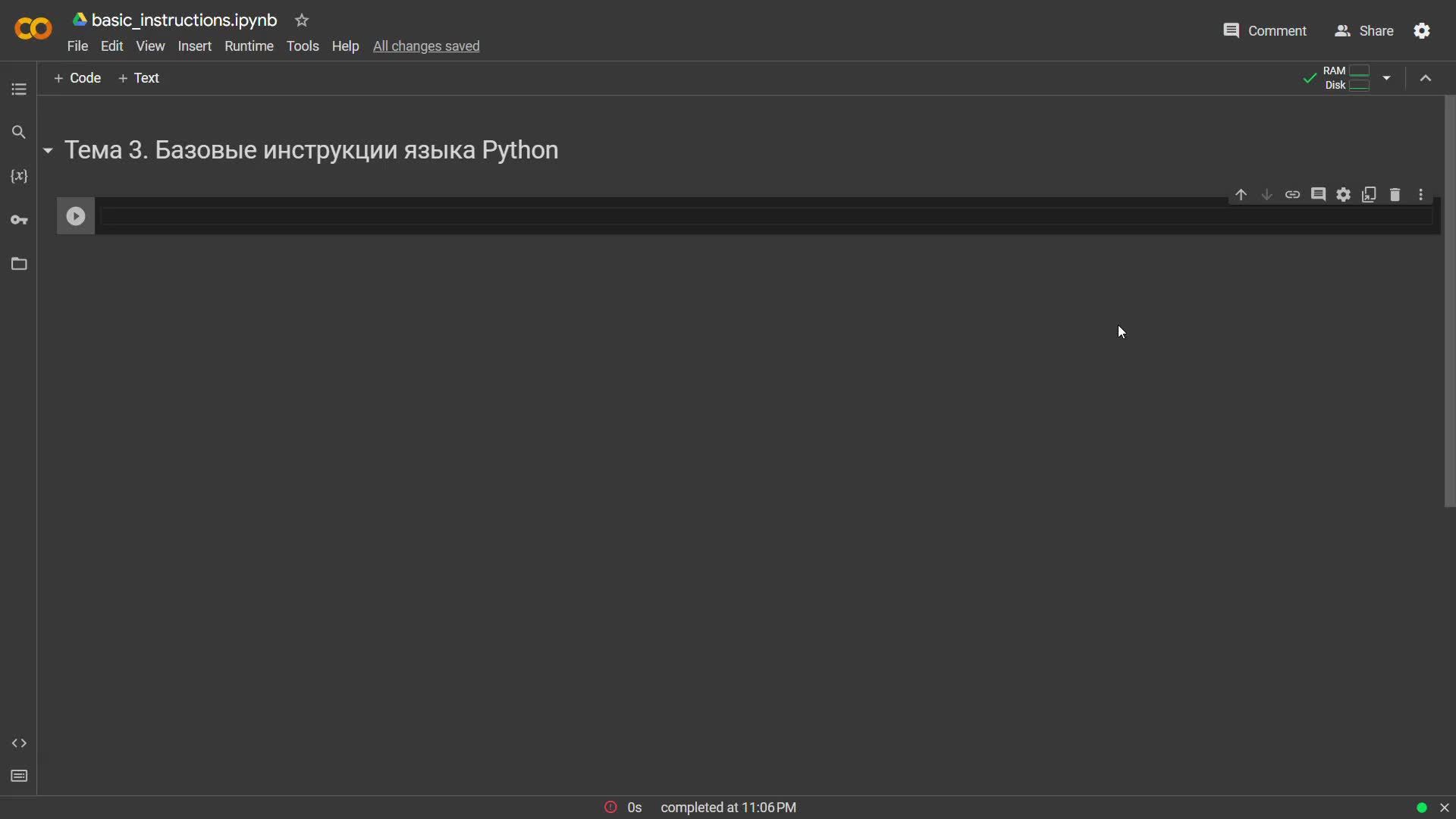
Task: Open the runtime connection dropdown arrow
Action: click(x=1386, y=78)
